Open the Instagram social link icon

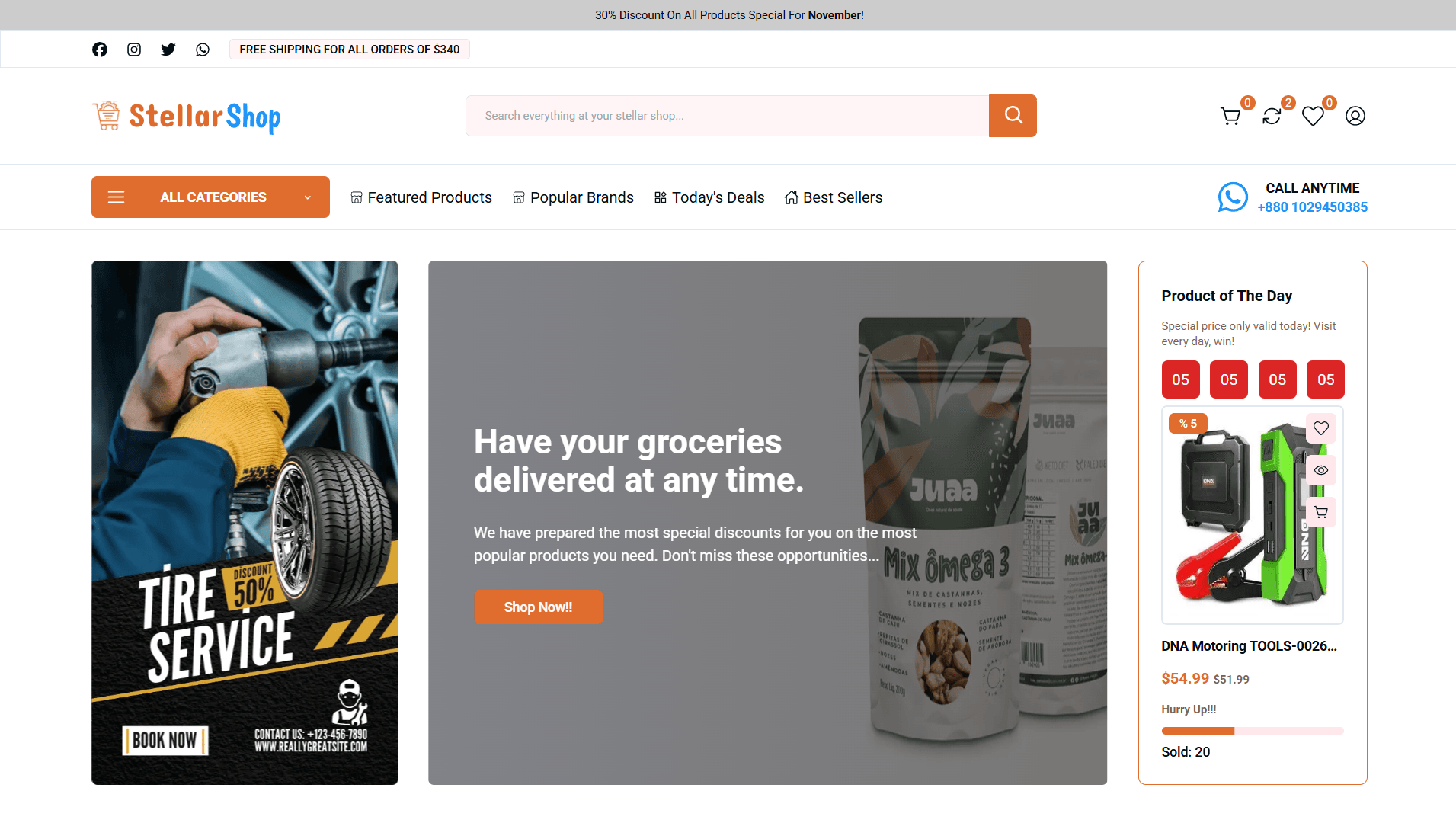(x=134, y=50)
